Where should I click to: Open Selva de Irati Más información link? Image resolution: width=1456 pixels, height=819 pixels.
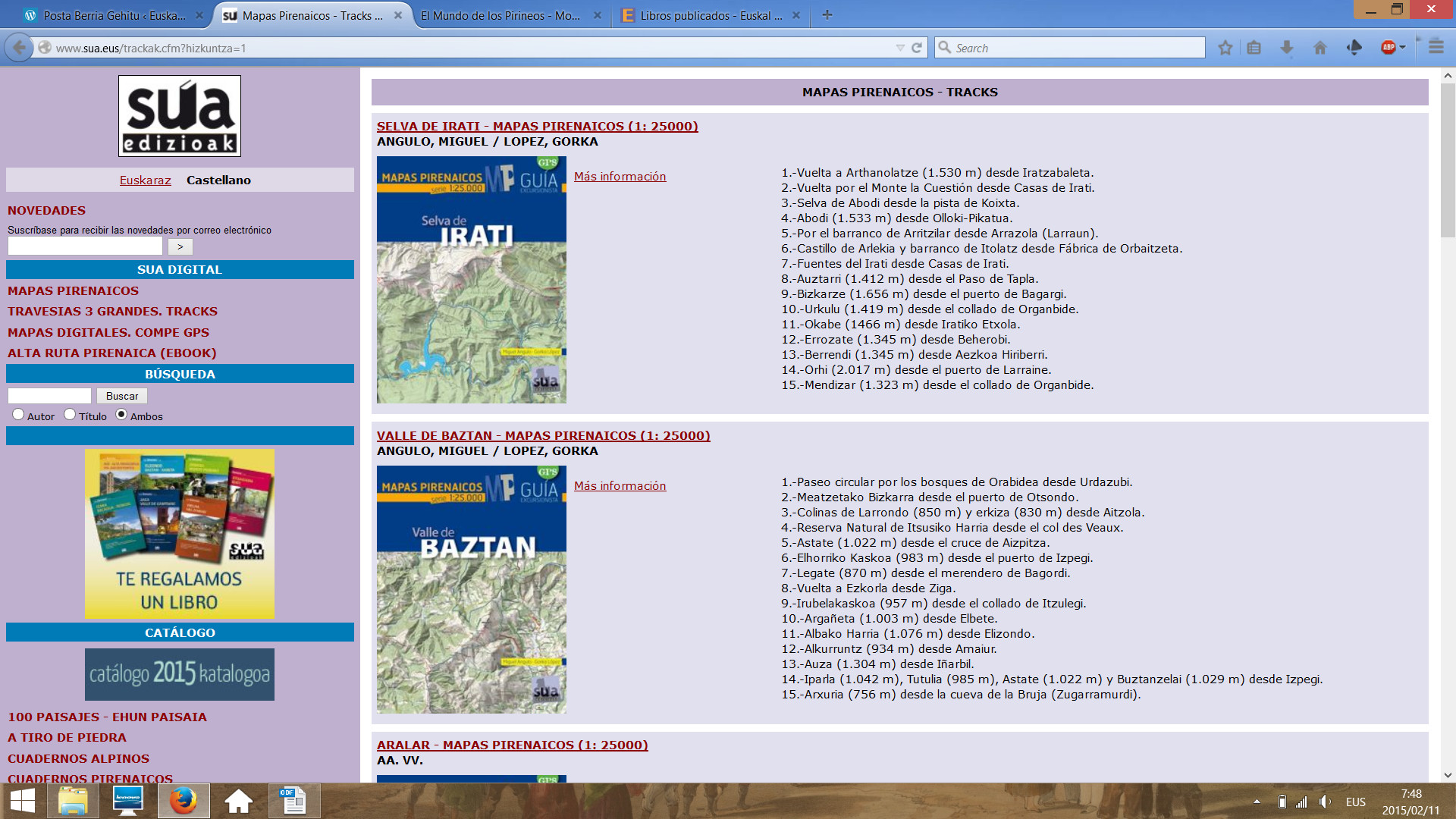pyautogui.click(x=620, y=177)
